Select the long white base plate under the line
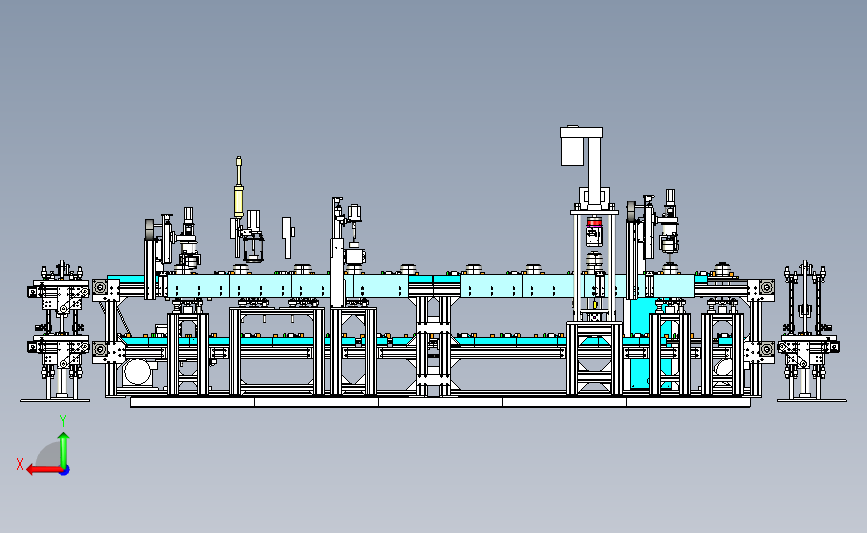The image size is (867, 533). [440, 402]
